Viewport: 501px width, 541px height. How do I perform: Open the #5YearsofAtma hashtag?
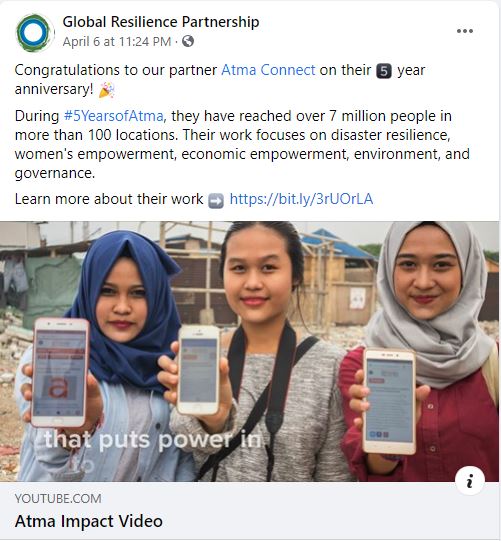[114, 116]
